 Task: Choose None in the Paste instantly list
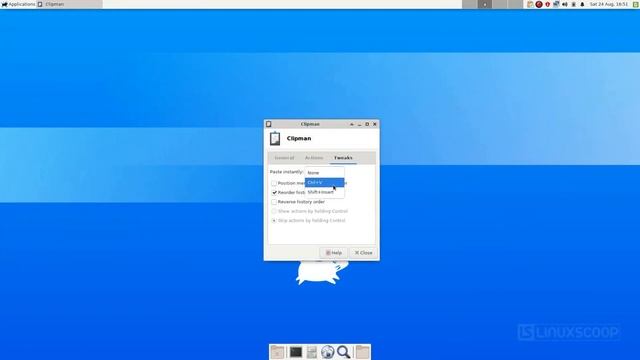[324, 173]
